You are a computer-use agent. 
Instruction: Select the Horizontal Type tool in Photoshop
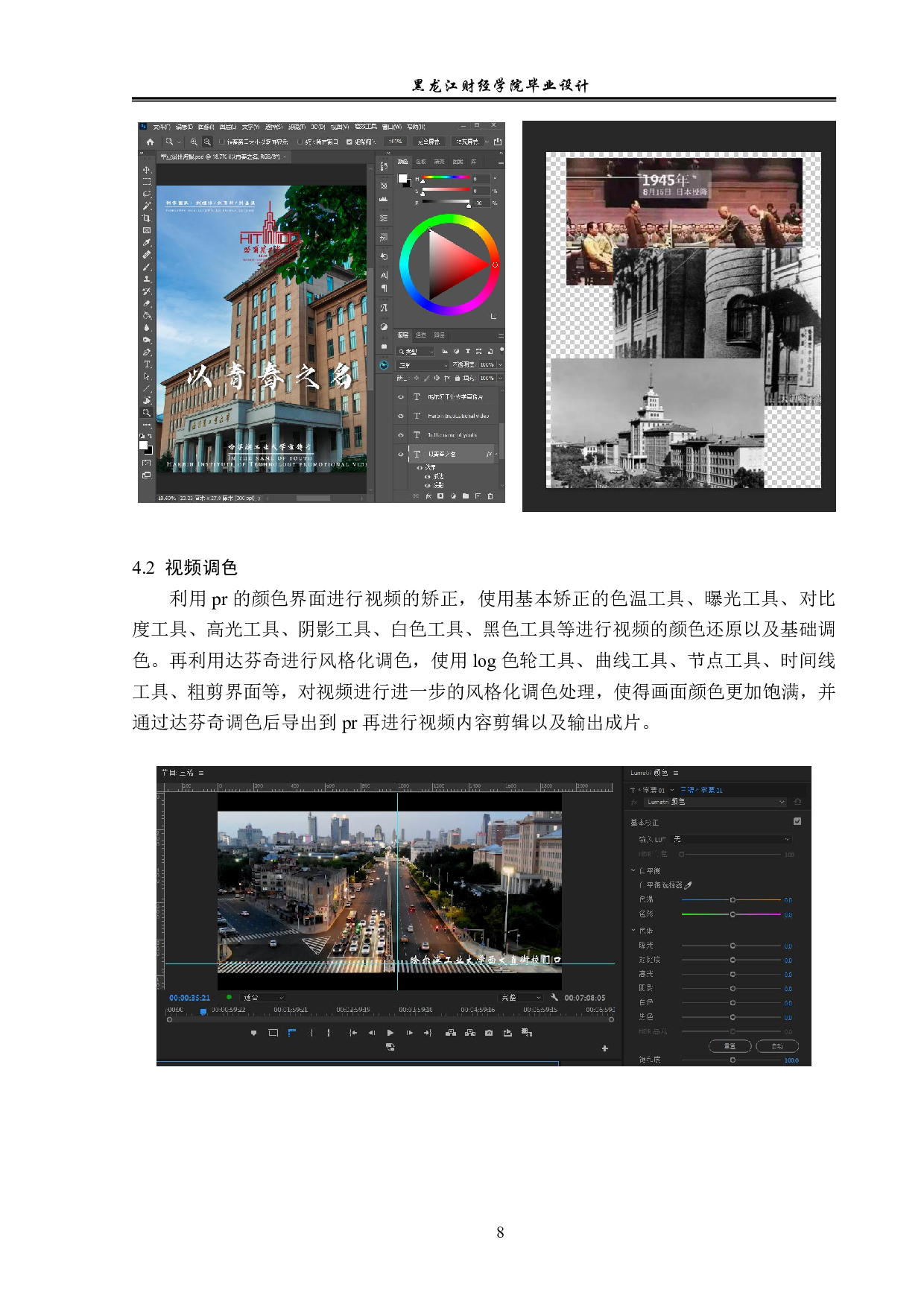(x=147, y=364)
